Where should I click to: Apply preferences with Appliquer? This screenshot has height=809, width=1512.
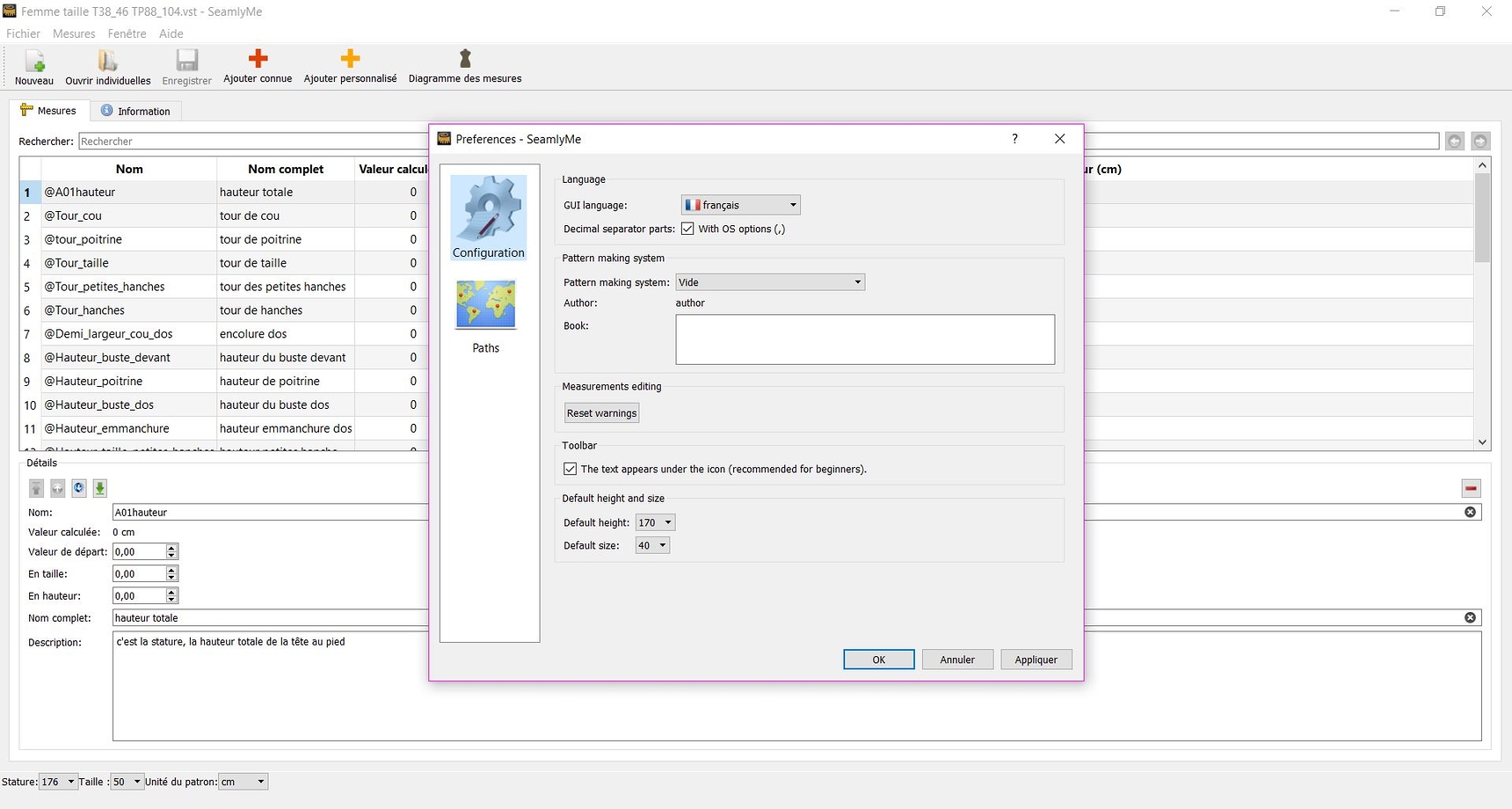pos(1036,659)
